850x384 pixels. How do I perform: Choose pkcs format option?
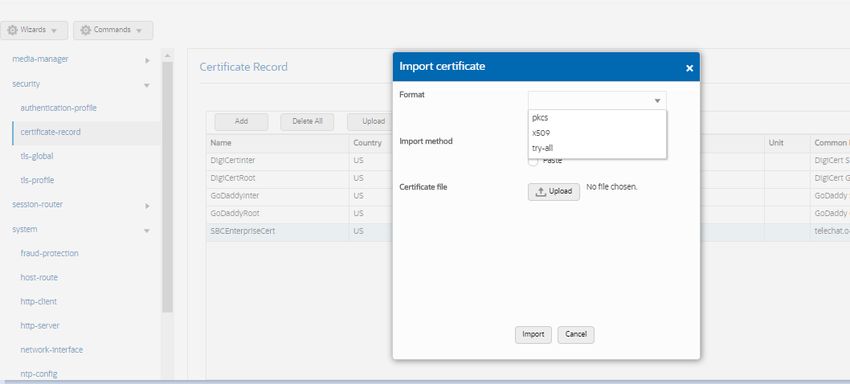coord(597,118)
